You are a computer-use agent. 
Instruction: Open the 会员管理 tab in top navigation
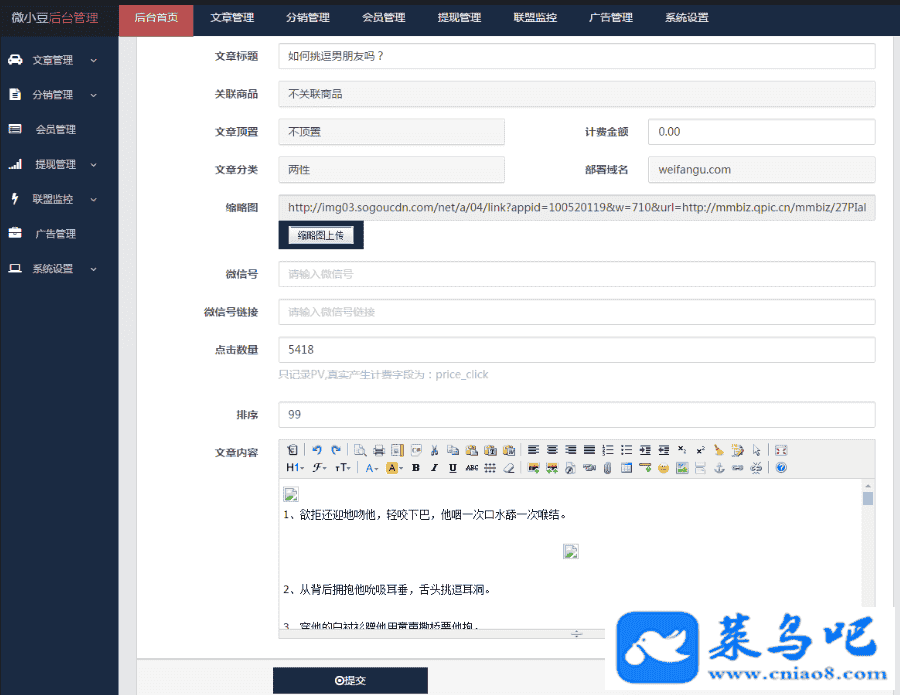point(383,18)
